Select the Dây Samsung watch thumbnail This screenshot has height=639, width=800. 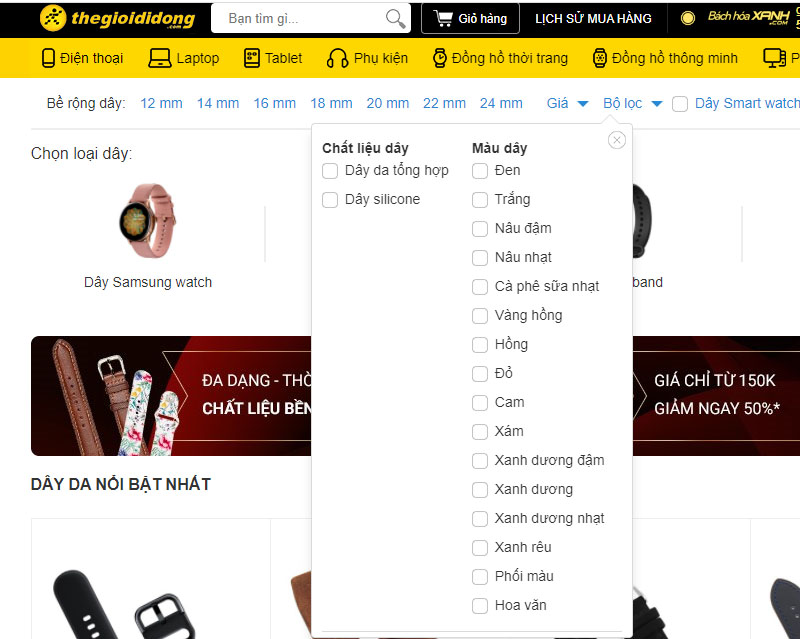[x=148, y=222]
